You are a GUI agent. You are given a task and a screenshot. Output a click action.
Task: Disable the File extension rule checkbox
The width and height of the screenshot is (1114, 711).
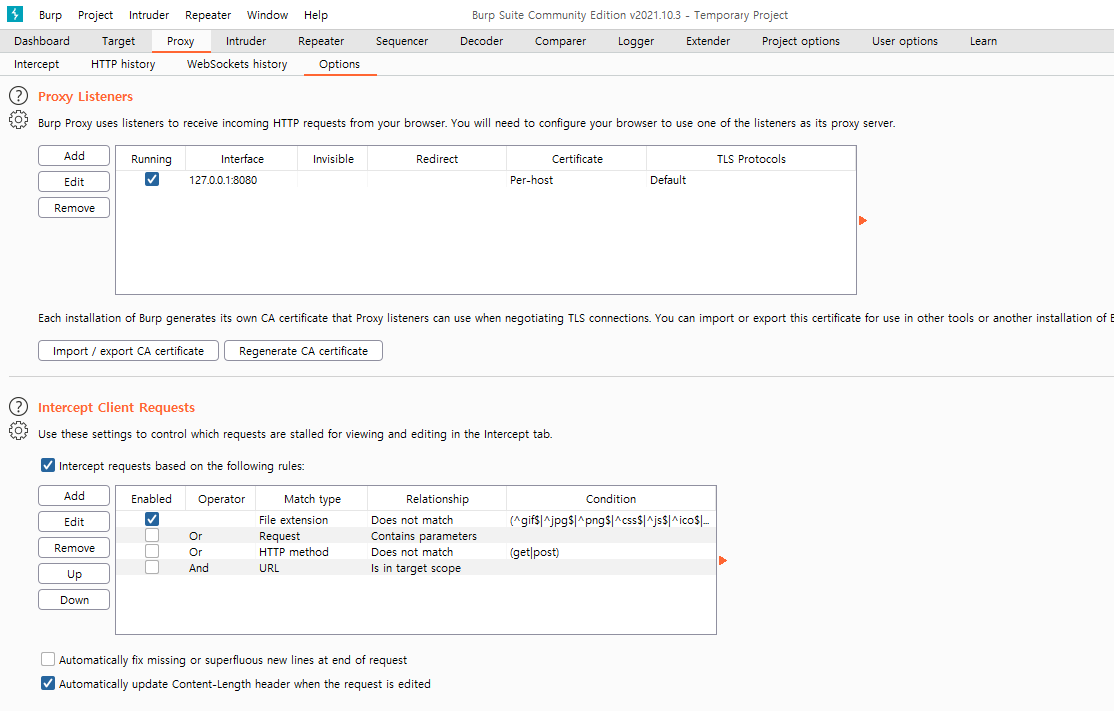(x=152, y=519)
